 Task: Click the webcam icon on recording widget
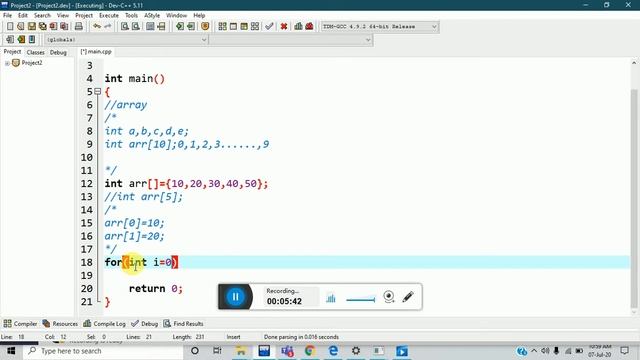point(389,297)
